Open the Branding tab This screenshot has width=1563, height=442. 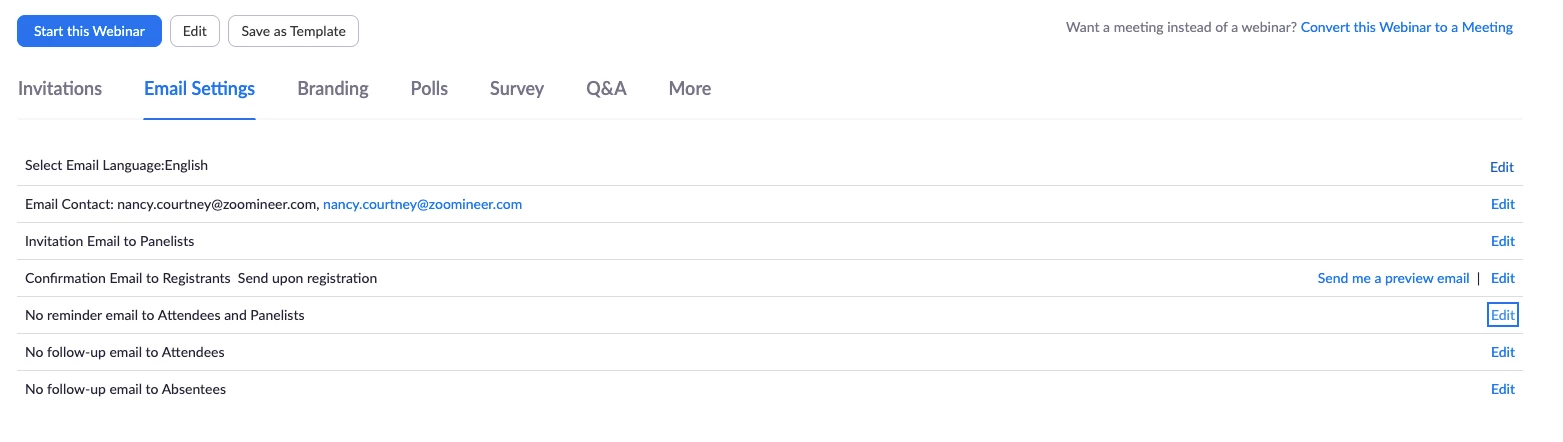click(333, 89)
